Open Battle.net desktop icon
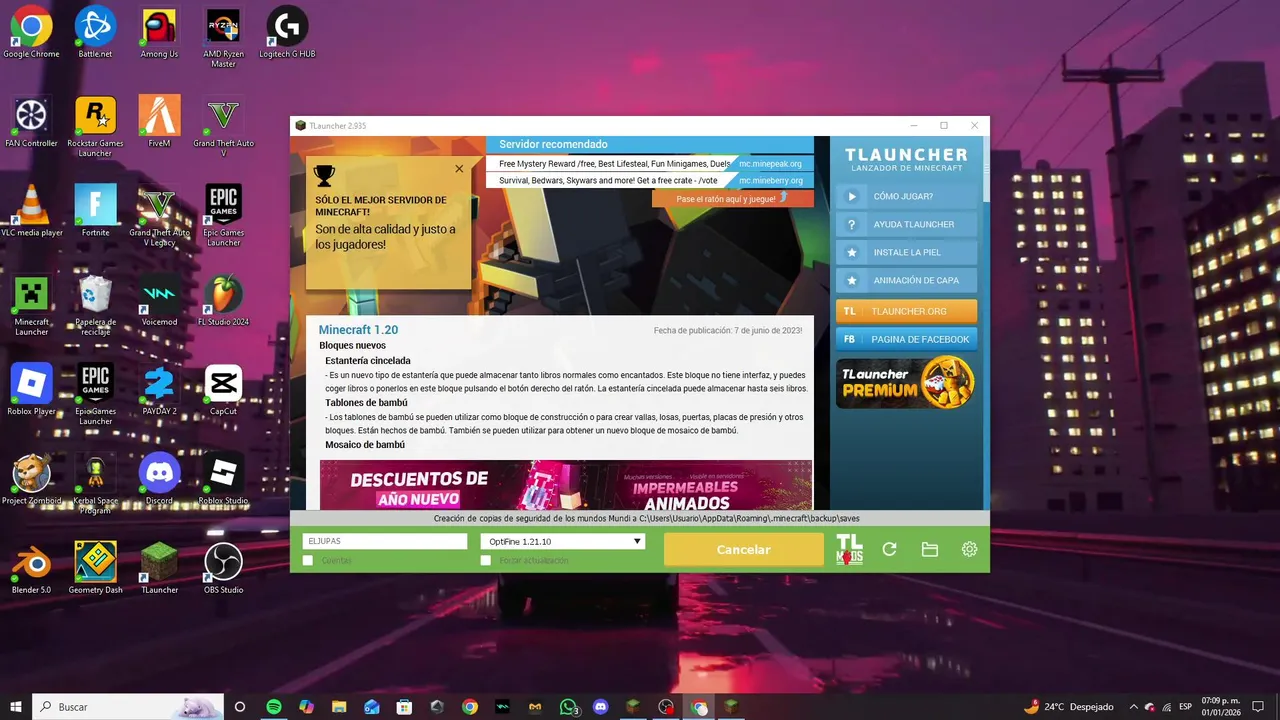1280x720 pixels. [x=95, y=32]
